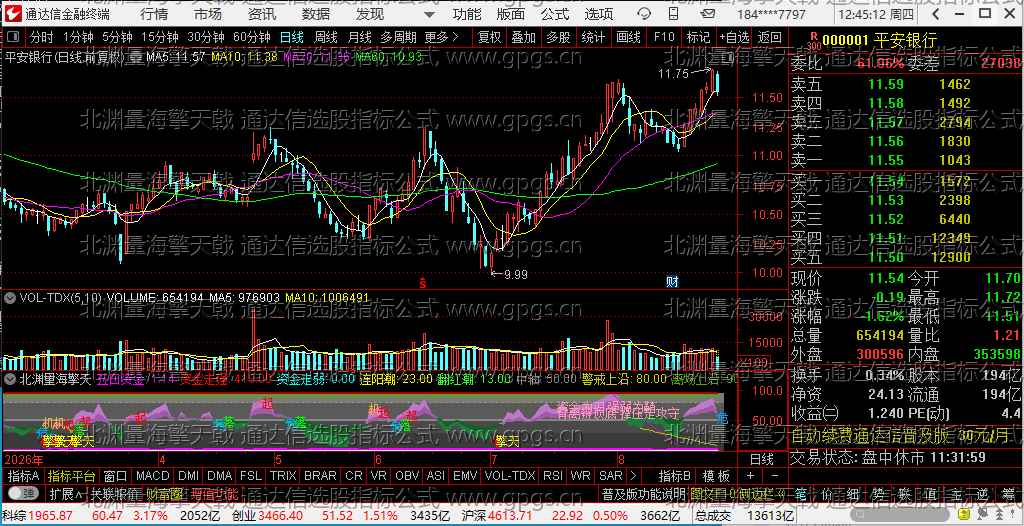Click the R300 margin trading badge
Viewport: 1024px width, 526px height.
(x=813, y=41)
